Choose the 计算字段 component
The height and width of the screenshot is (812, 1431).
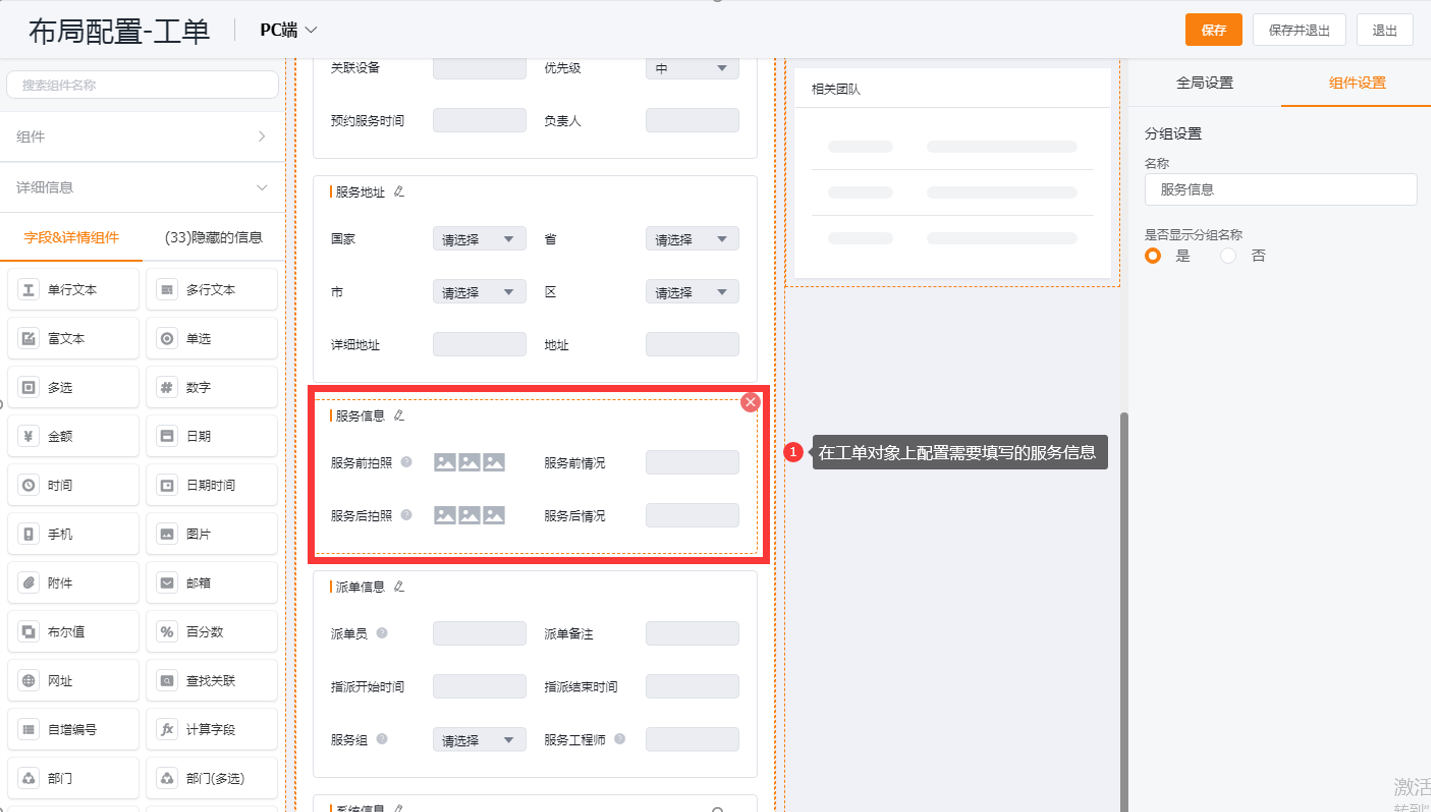pyautogui.click(x=212, y=730)
